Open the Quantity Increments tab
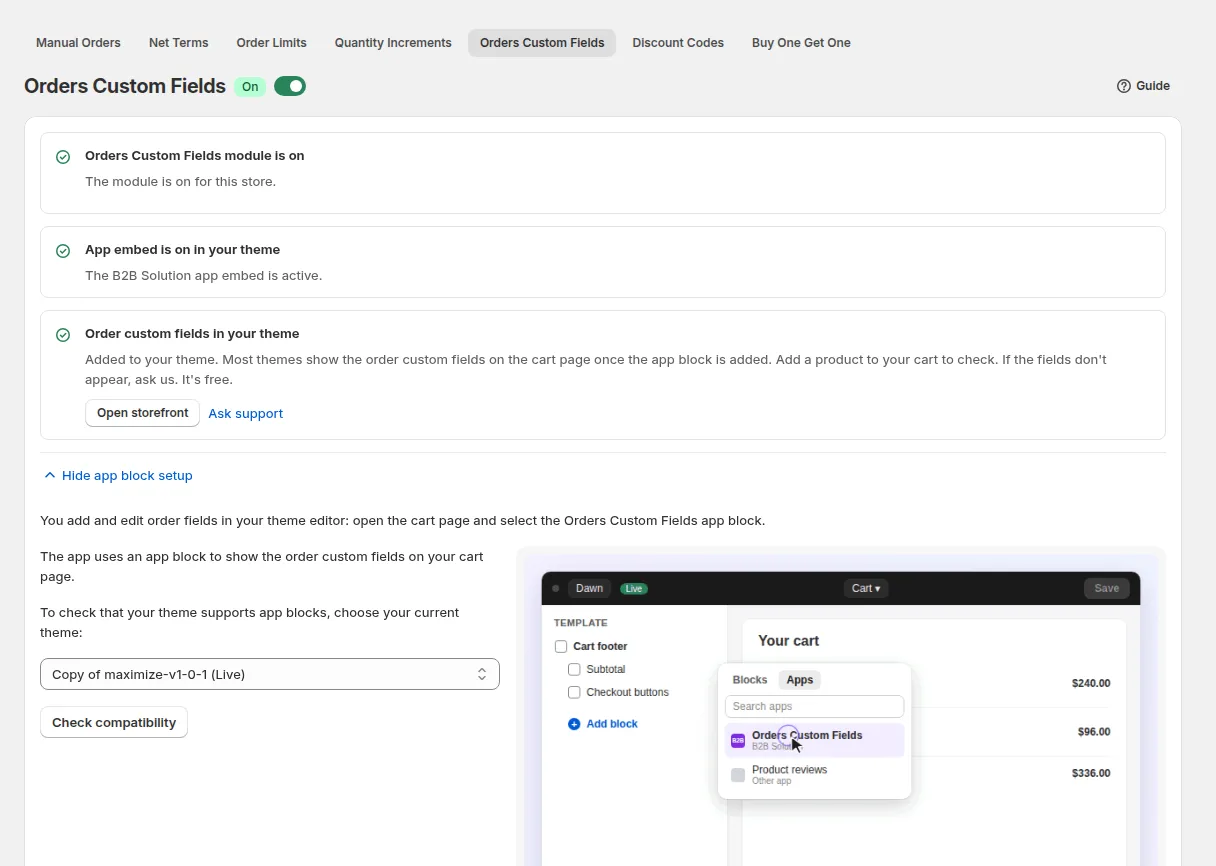Screen dimensions: 1216x866 pyautogui.click(x=393, y=43)
